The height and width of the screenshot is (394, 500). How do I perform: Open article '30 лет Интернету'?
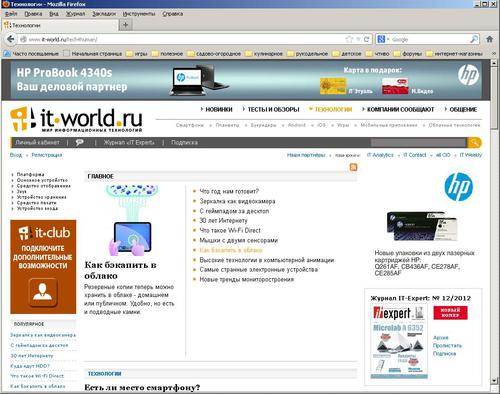click(223, 221)
